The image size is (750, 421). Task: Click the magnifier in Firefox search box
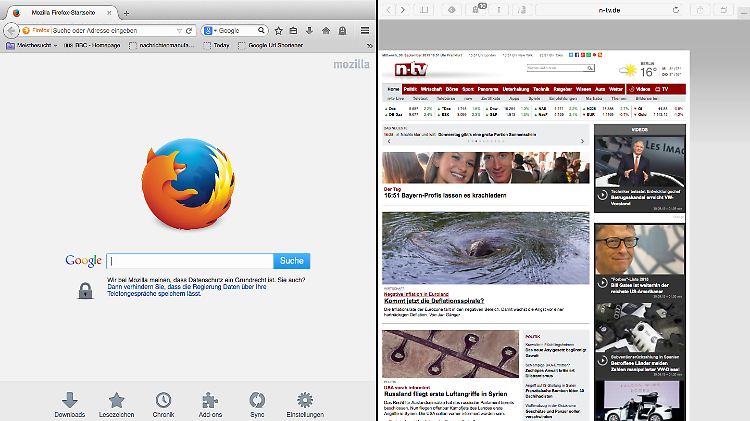click(x=261, y=30)
